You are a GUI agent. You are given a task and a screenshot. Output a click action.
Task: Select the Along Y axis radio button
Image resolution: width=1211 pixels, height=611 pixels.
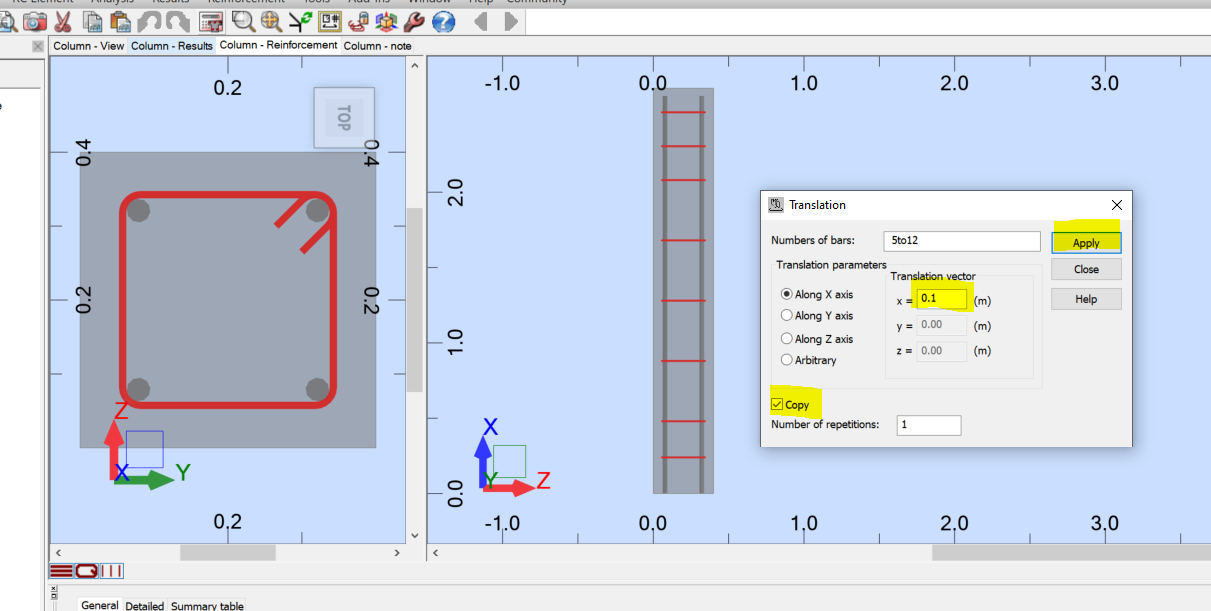787,315
